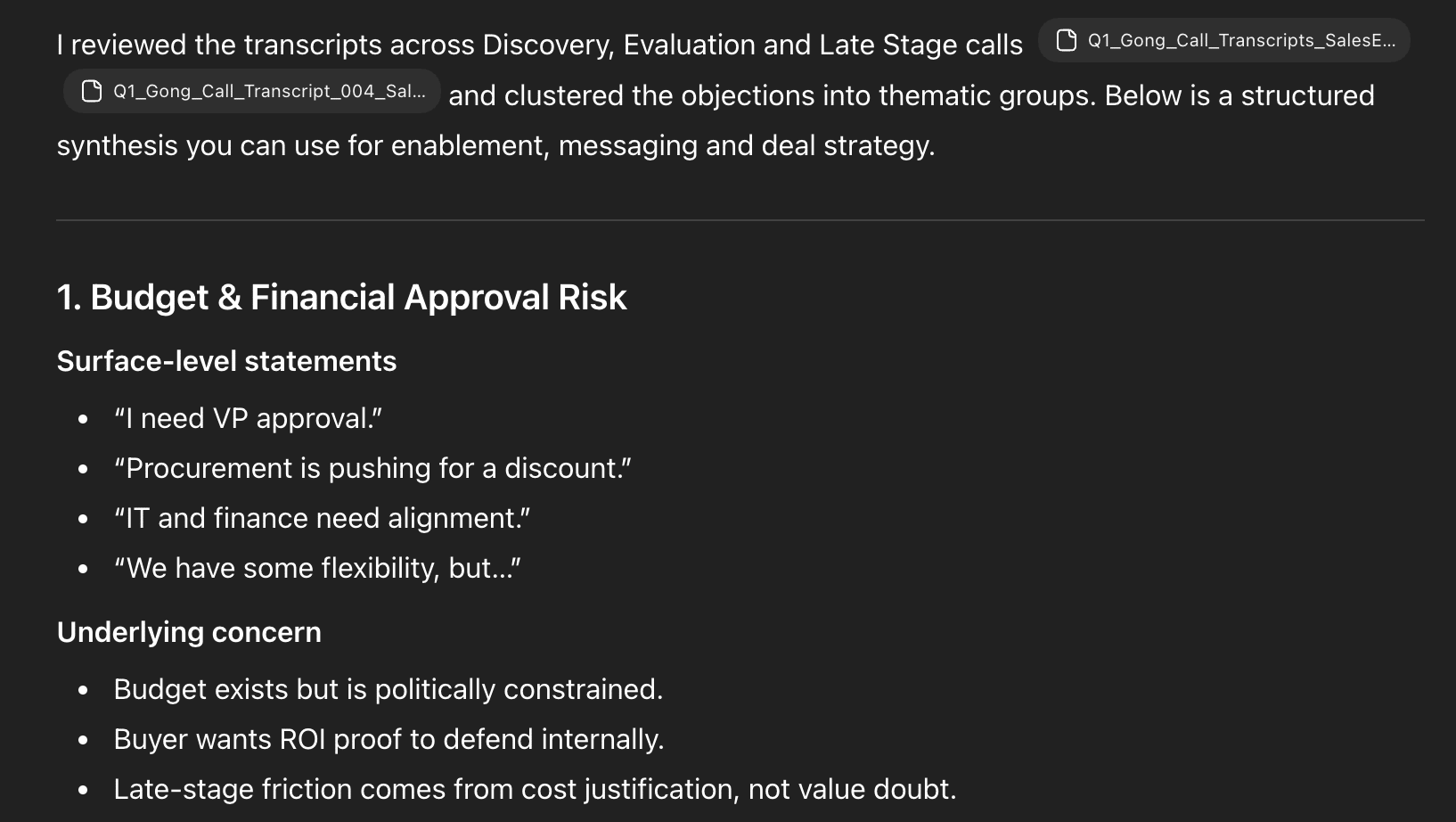
Task: Click the "Underlying concern" subheading
Action: pos(189,632)
